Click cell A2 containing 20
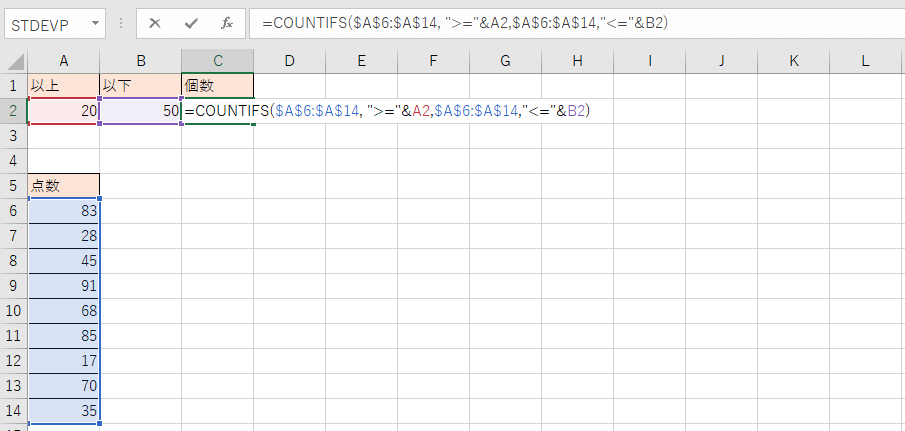This screenshot has width=905, height=431. pos(64,111)
